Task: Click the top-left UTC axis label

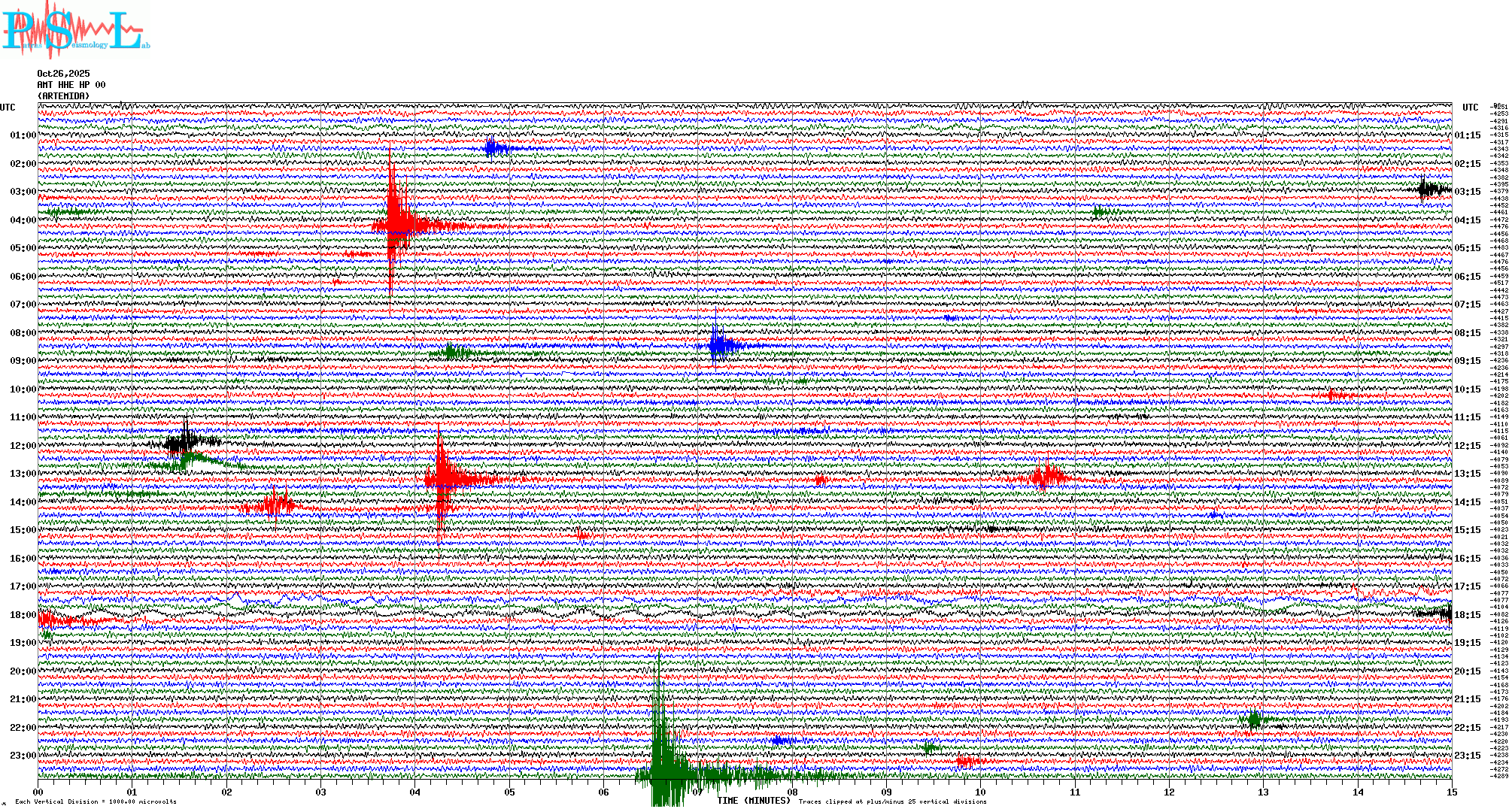Action: point(8,108)
